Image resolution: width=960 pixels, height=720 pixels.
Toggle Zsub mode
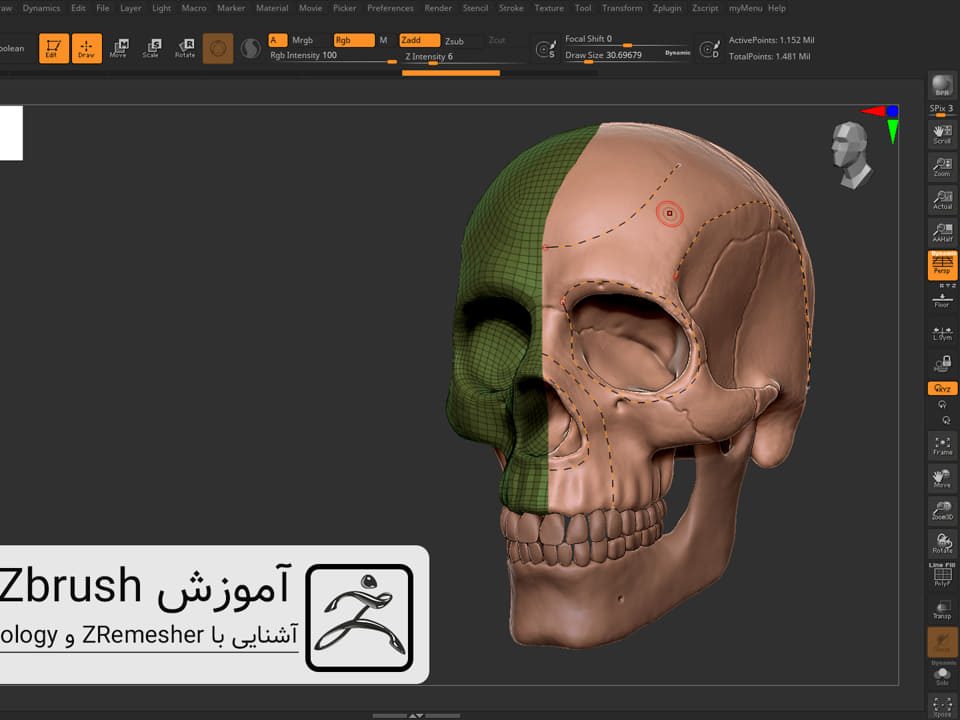coord(454,40)
